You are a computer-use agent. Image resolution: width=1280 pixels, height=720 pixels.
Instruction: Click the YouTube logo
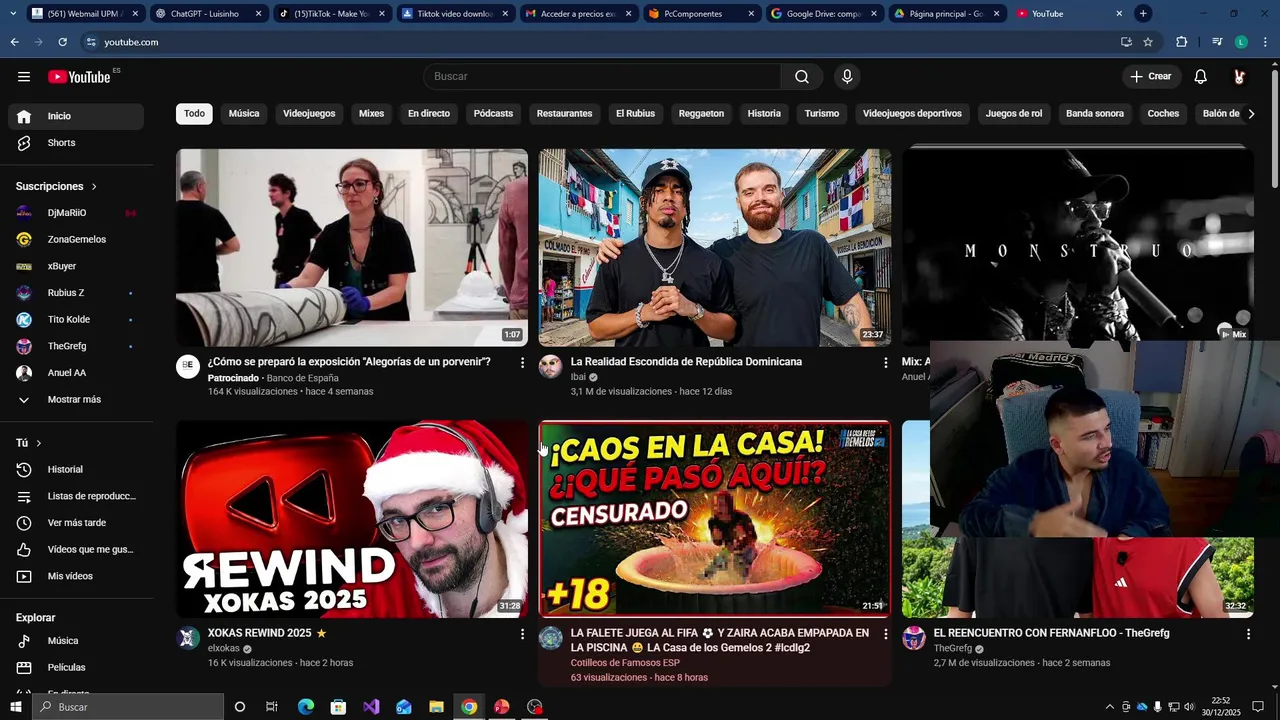pos(79,77)
